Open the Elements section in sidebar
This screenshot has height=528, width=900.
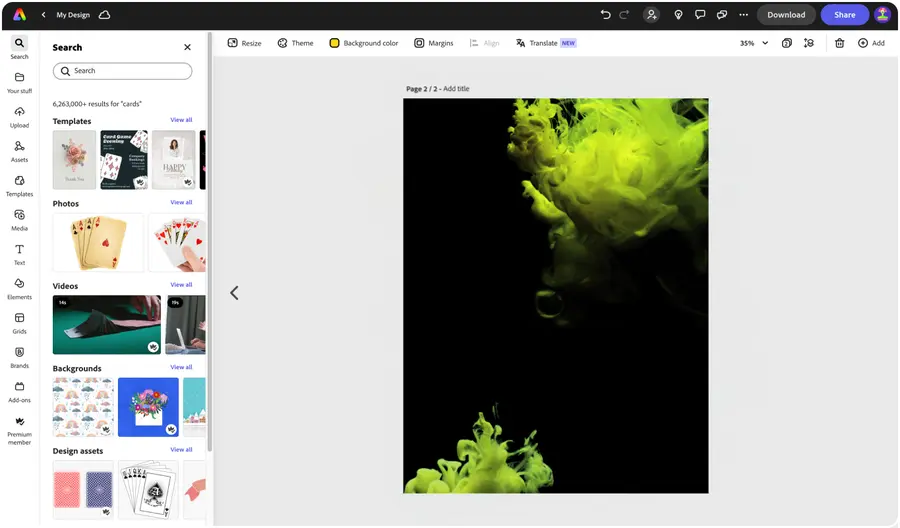coord(20,289)
